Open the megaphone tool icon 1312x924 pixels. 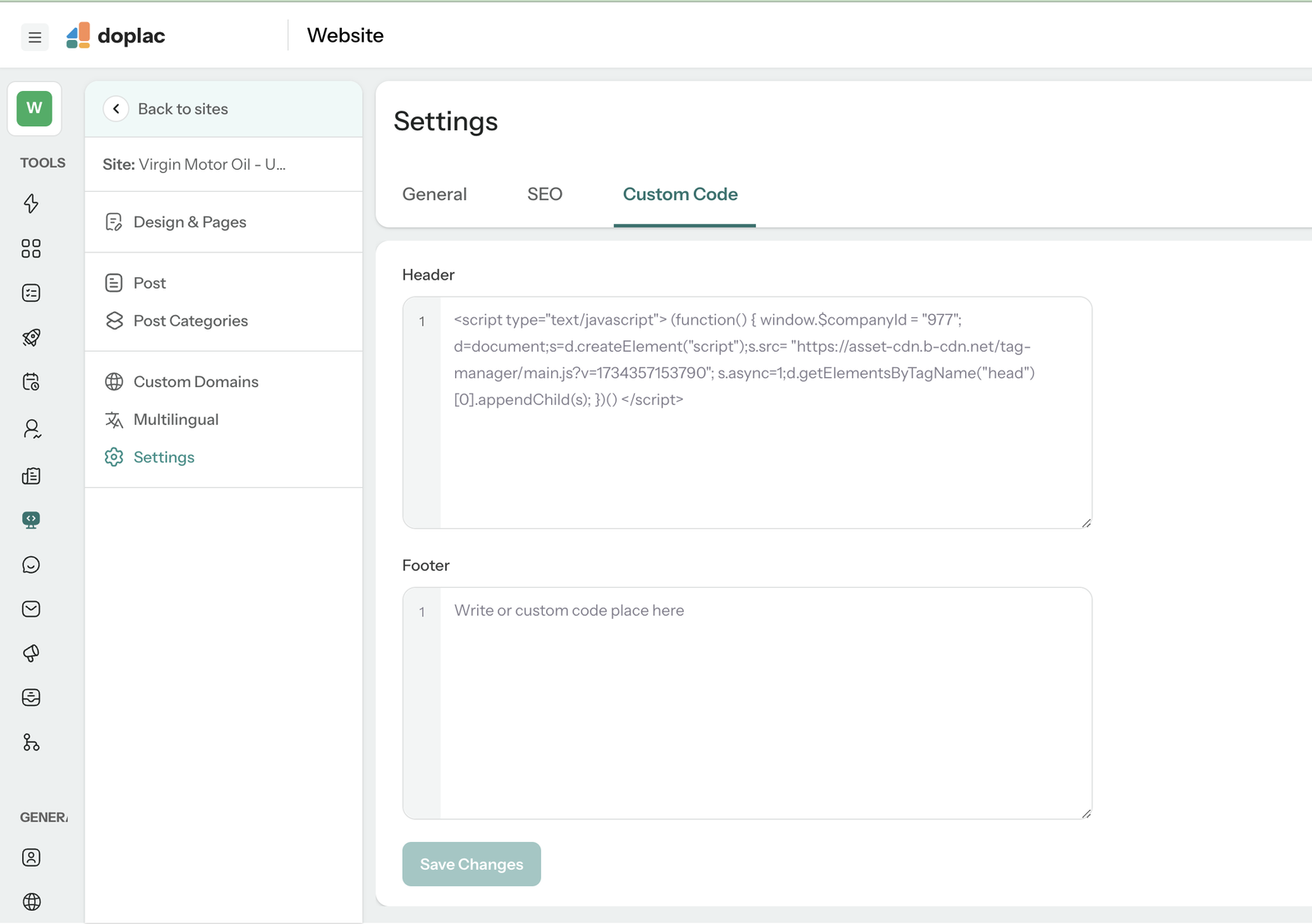point(31,653)
